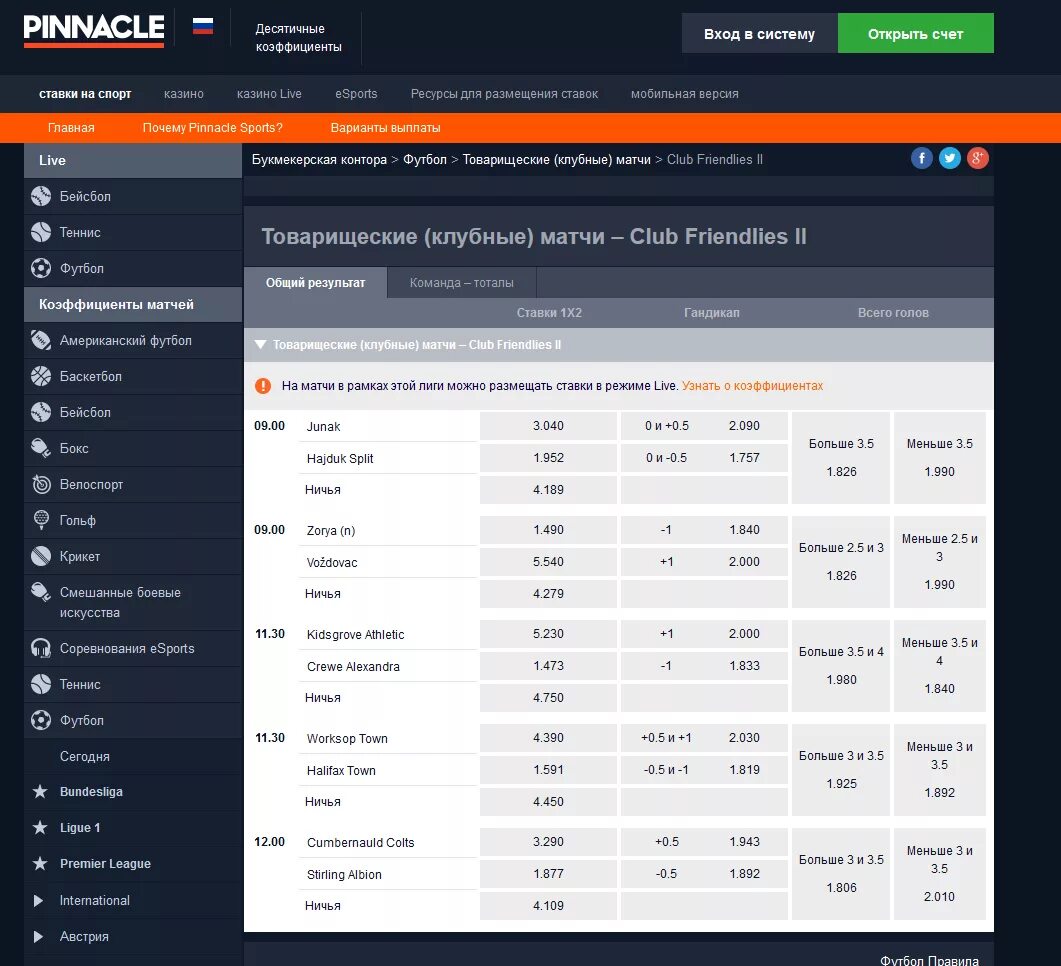This screenshot has height=966, width=1061.
Task: Click the orange exclamation info icon
Action: tap(263, 386)
